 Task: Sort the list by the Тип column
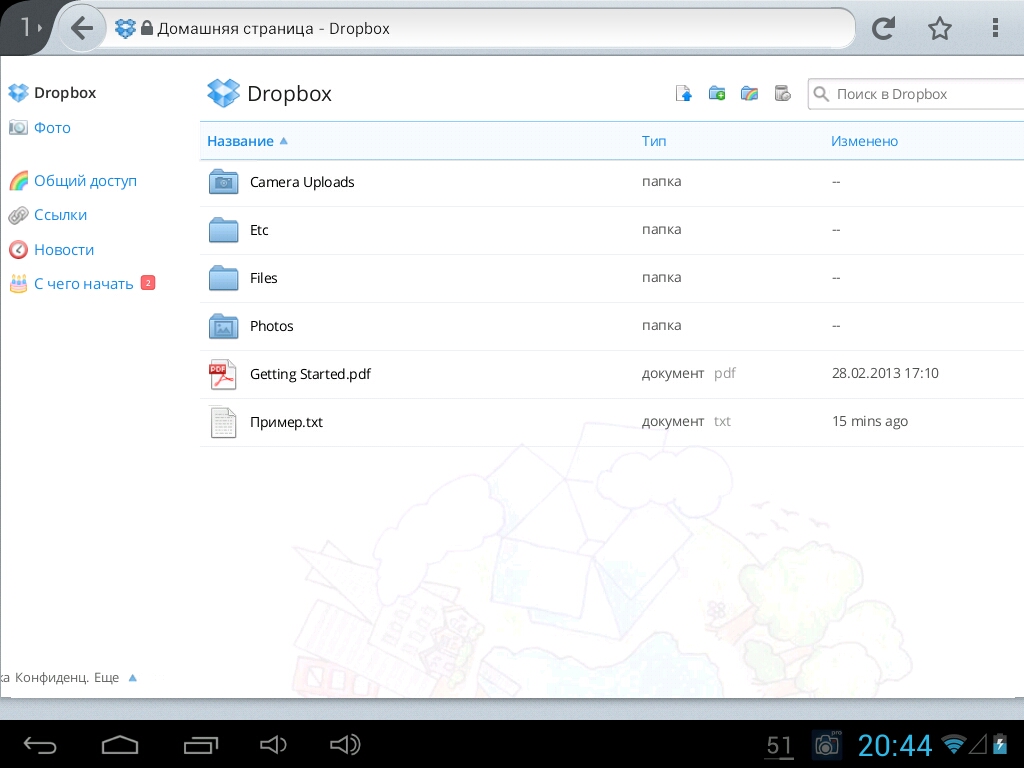[x=654, y=141]
